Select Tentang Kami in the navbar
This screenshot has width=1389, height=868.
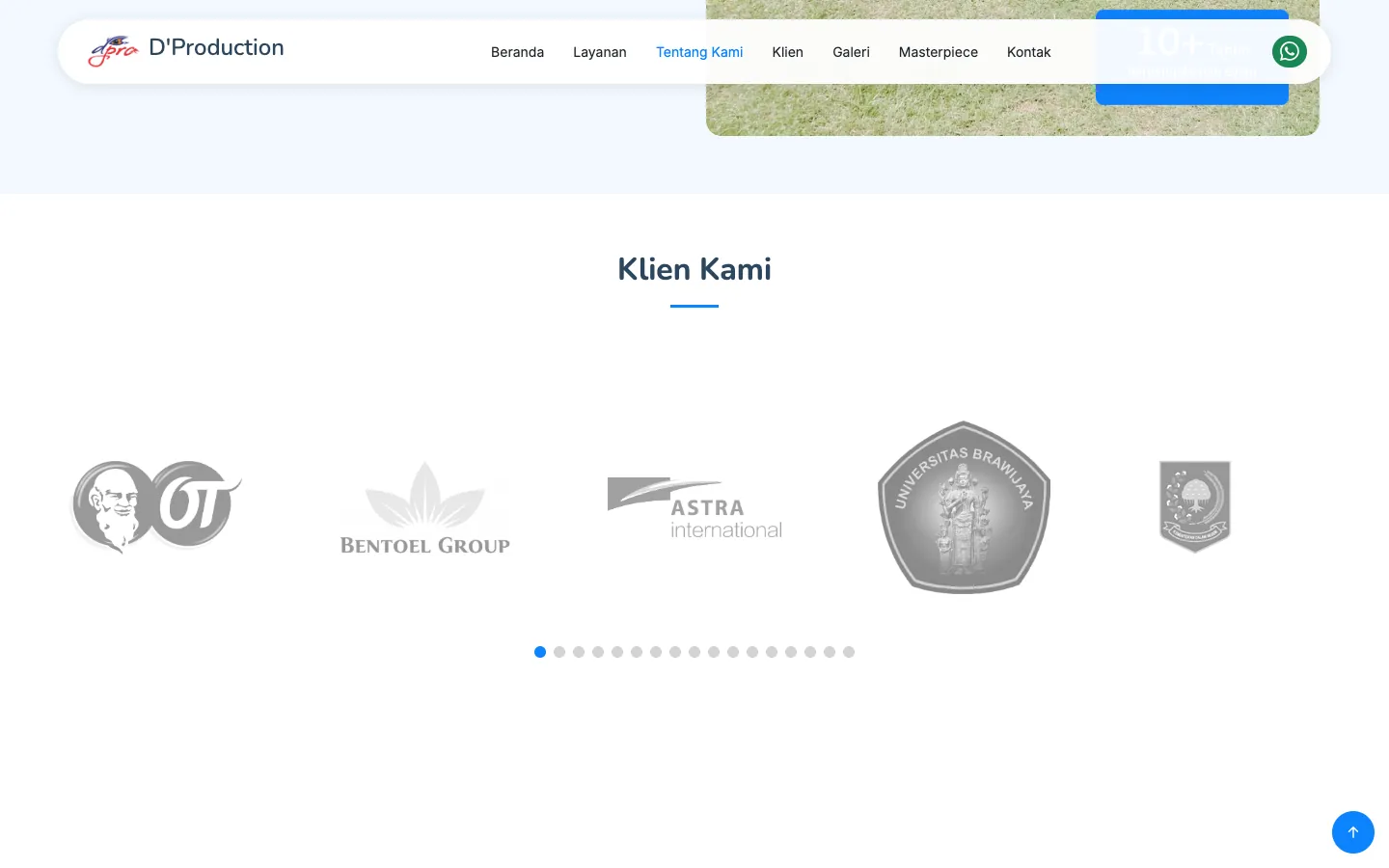point(699,52)
